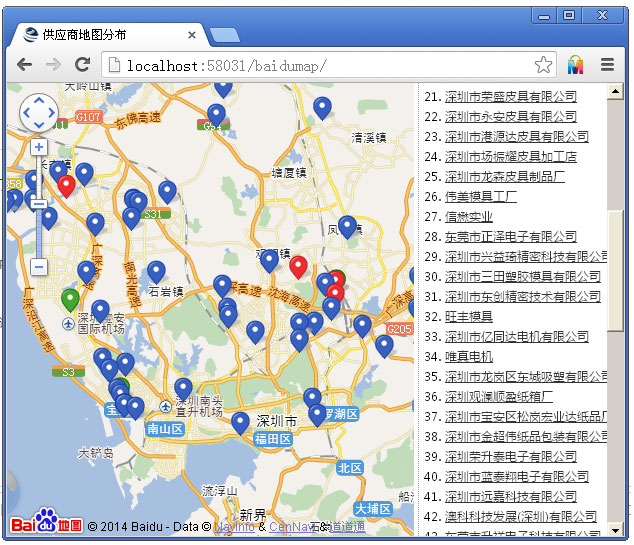The image size is (634, 545).
Task: Open supplier 26 伟美模具工厂
Action: pos(481,196)
